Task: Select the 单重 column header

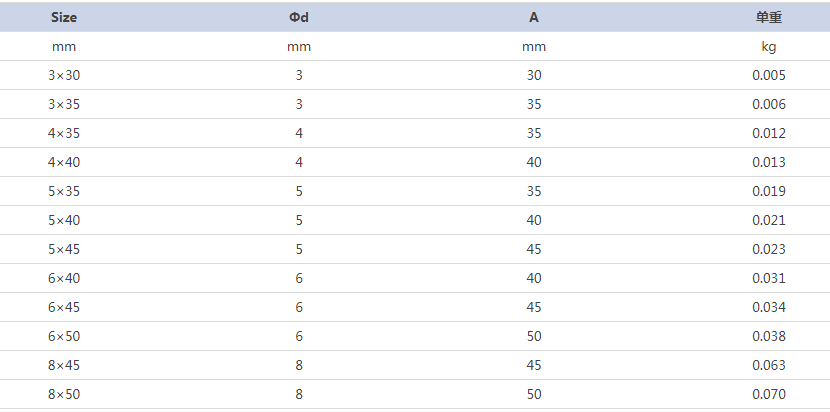Action: tap(769, 17)
